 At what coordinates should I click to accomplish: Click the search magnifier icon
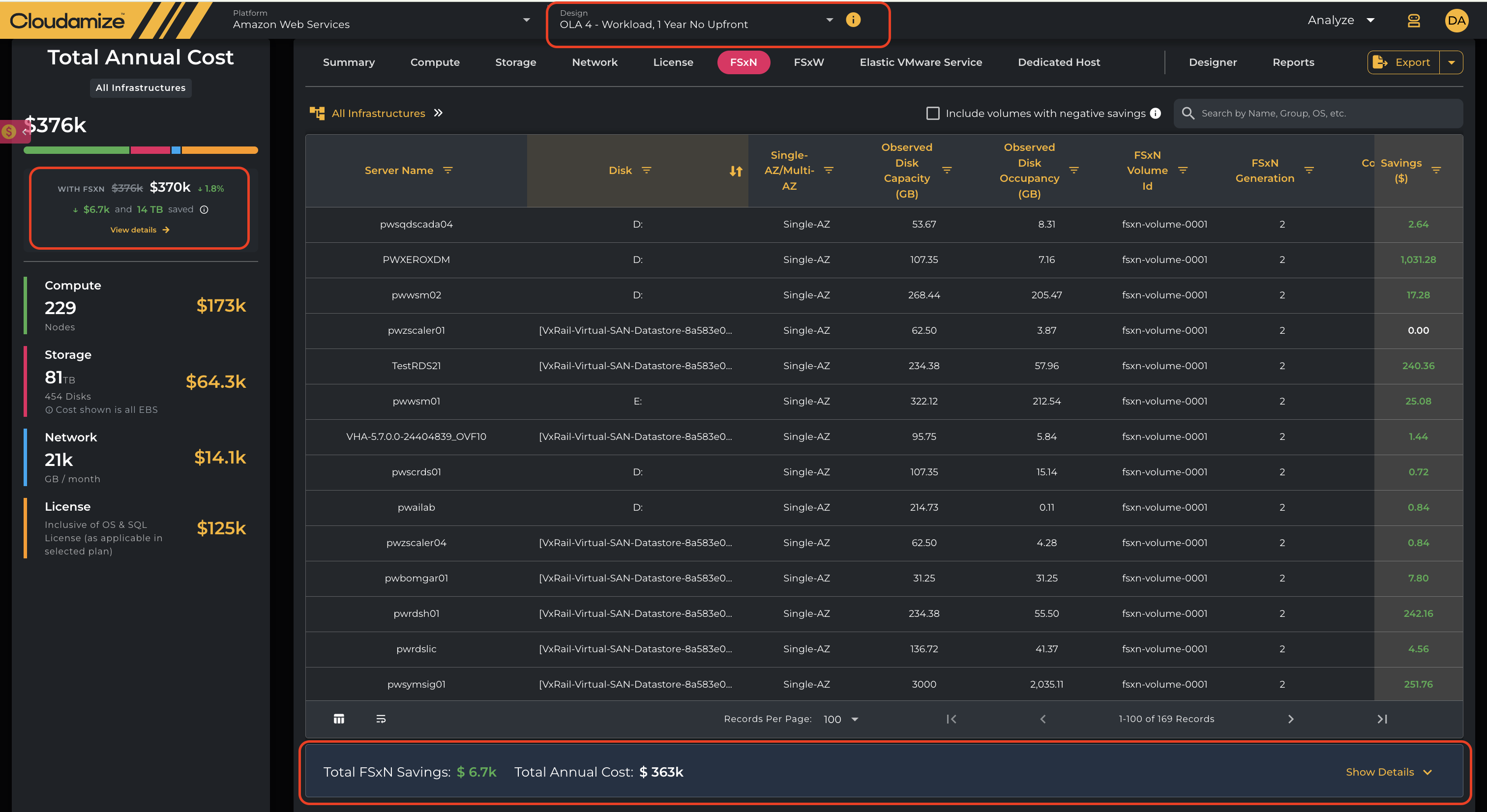pyautogui.click(x=1188, y=113)
